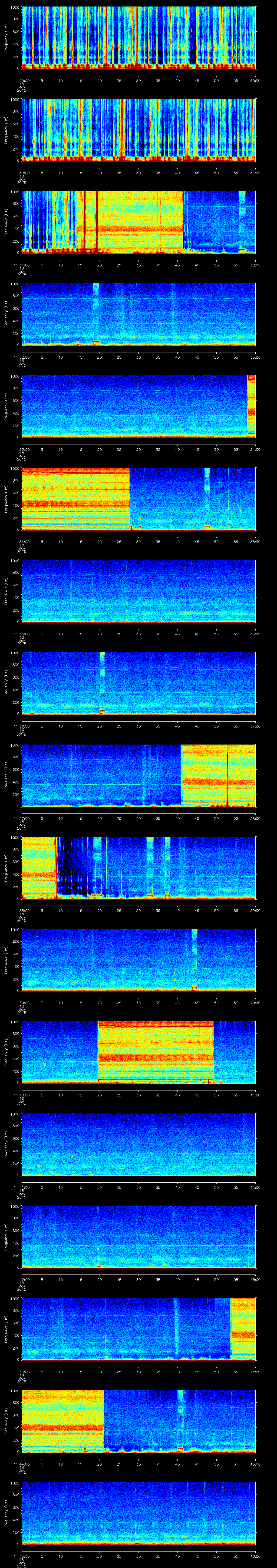The image size is (277, 1568).
Task: Click the 46:00 end time label
Action: click(x=256, y=1556)
